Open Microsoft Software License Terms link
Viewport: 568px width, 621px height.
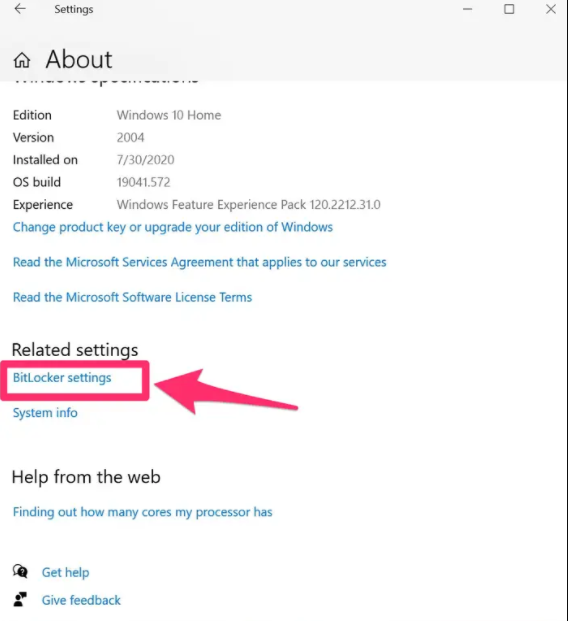132,297
